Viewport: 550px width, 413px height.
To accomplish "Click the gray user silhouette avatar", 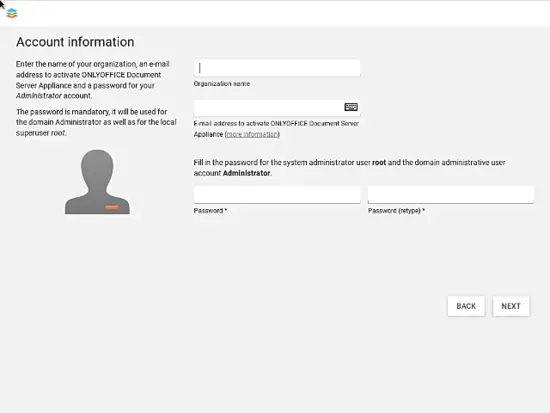I will click(97, 181).
